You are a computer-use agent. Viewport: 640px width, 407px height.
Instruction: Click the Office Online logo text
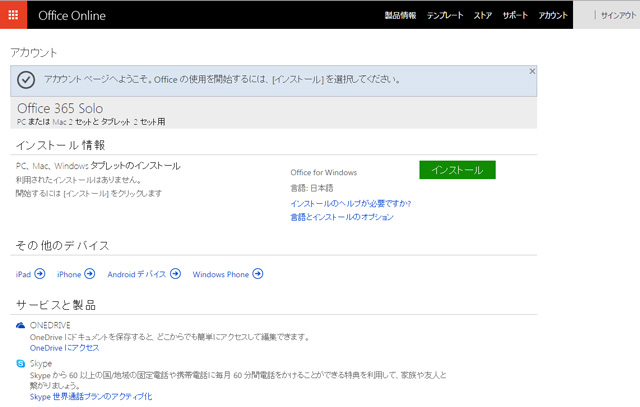tap(72, 16)
